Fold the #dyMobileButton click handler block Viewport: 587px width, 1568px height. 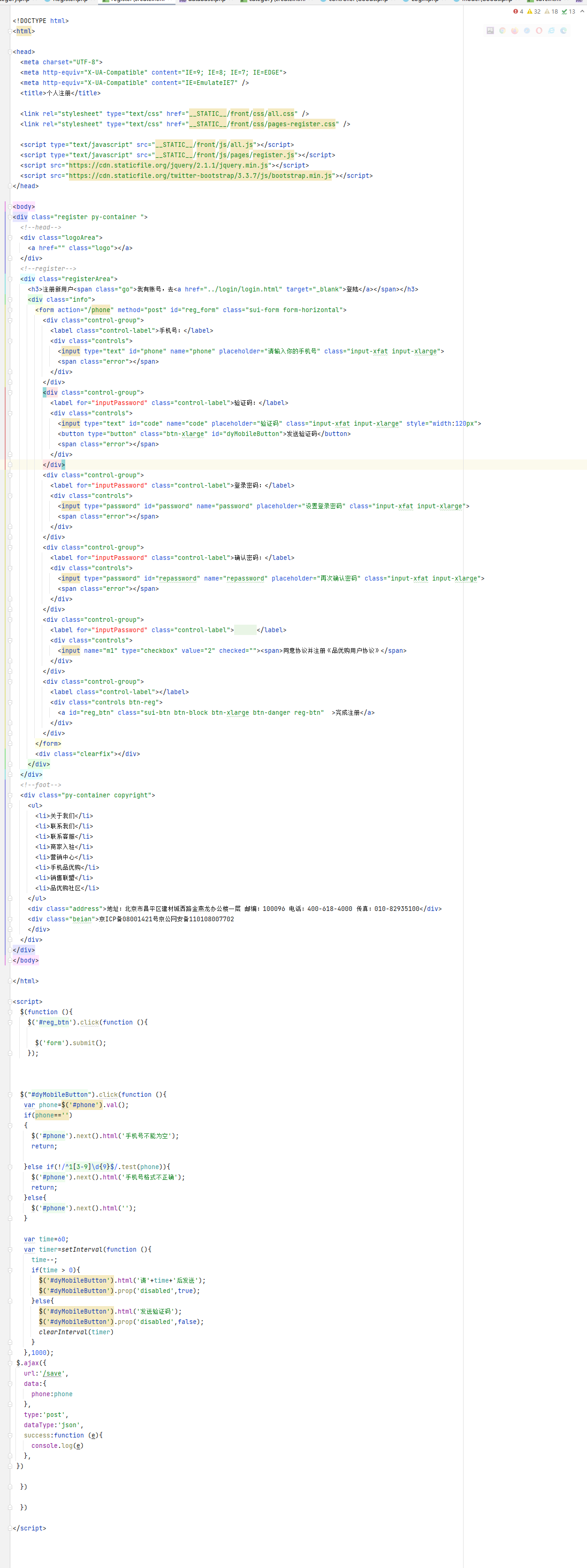10,1095
